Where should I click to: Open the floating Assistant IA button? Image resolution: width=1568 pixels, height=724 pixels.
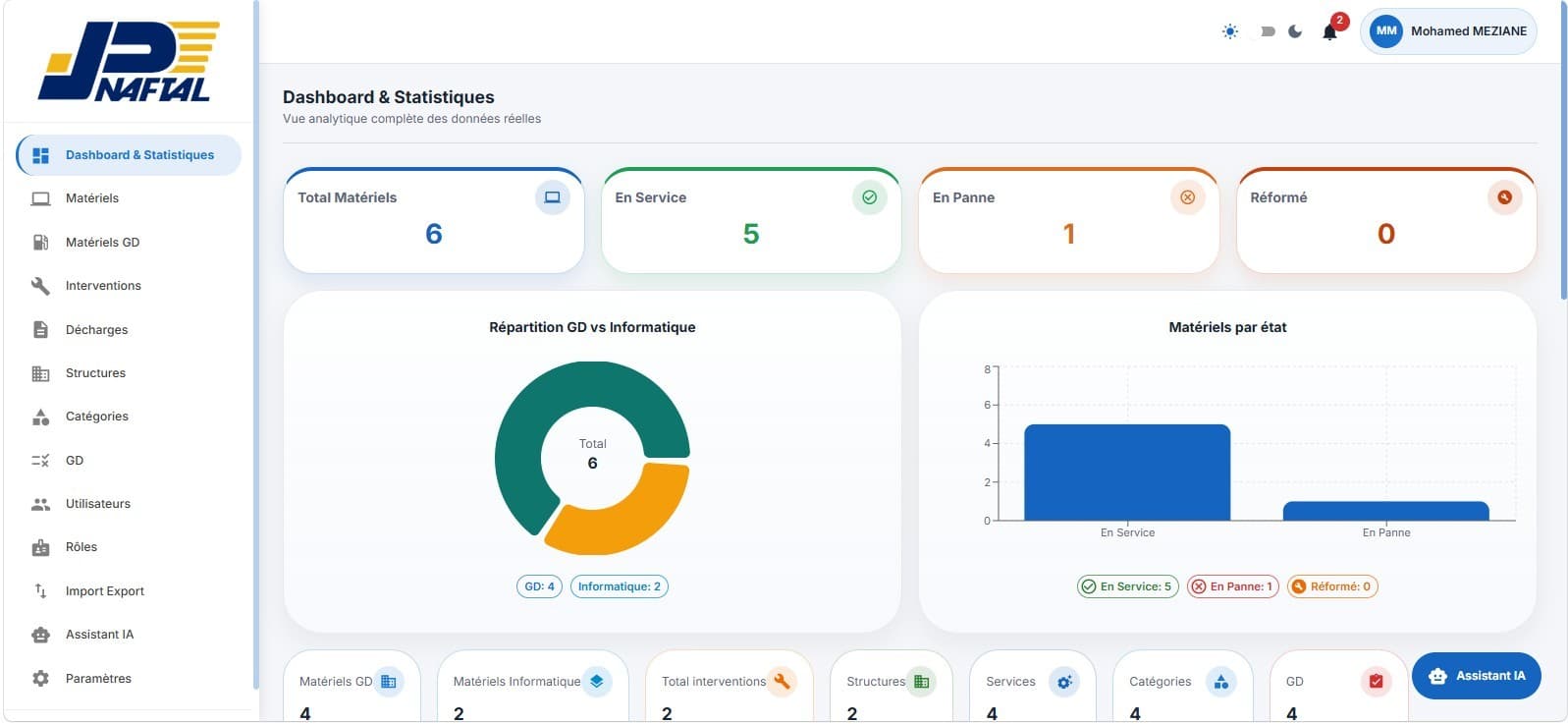[x=1477, y=676]
